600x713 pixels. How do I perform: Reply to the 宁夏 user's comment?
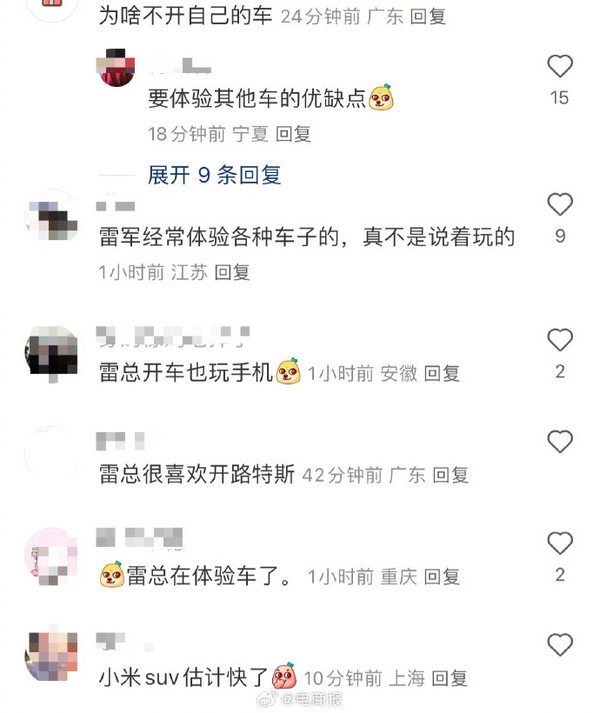point(293,134)
